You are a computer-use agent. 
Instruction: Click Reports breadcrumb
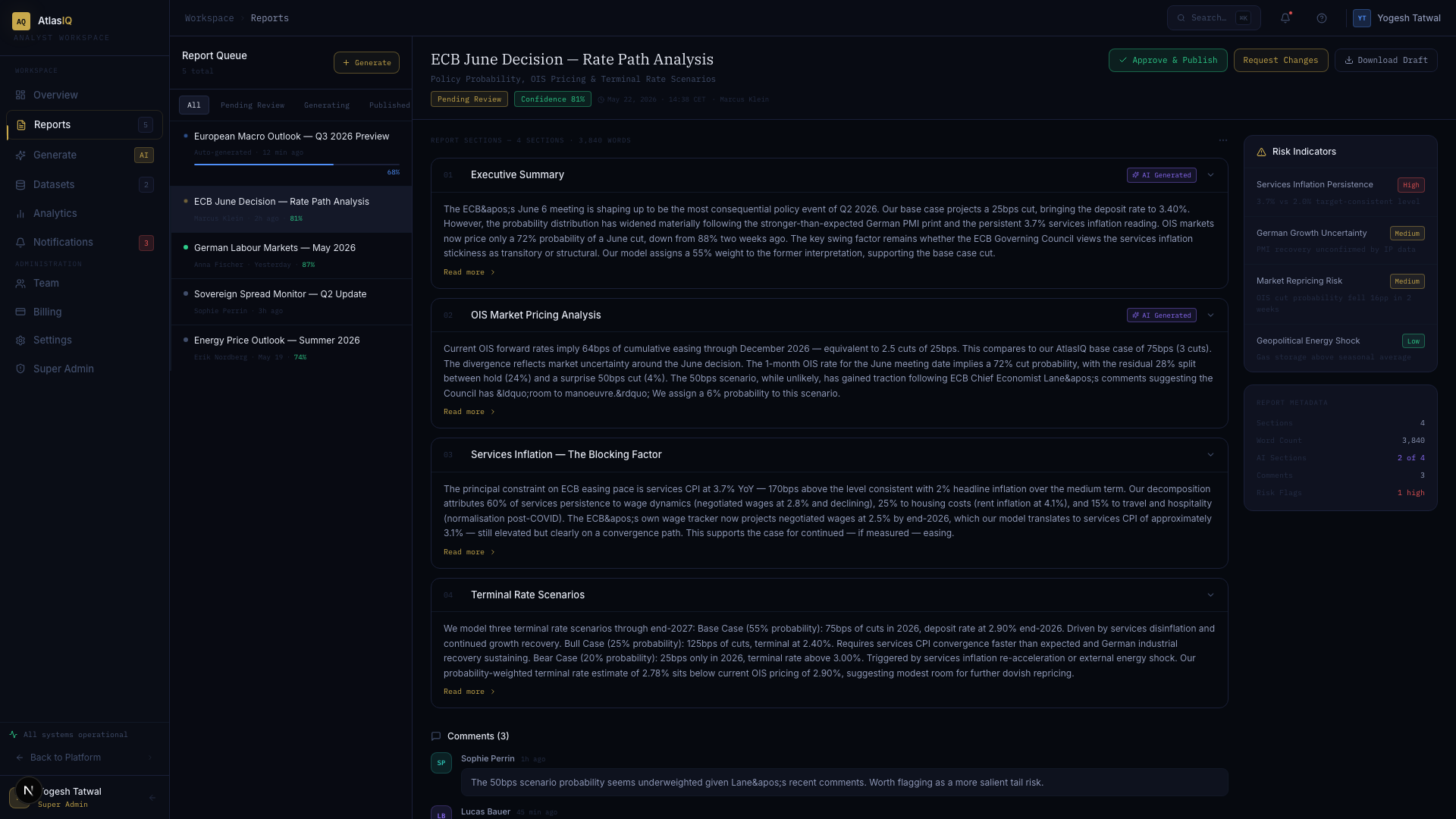pyautogui.click(x=270, y=18)
